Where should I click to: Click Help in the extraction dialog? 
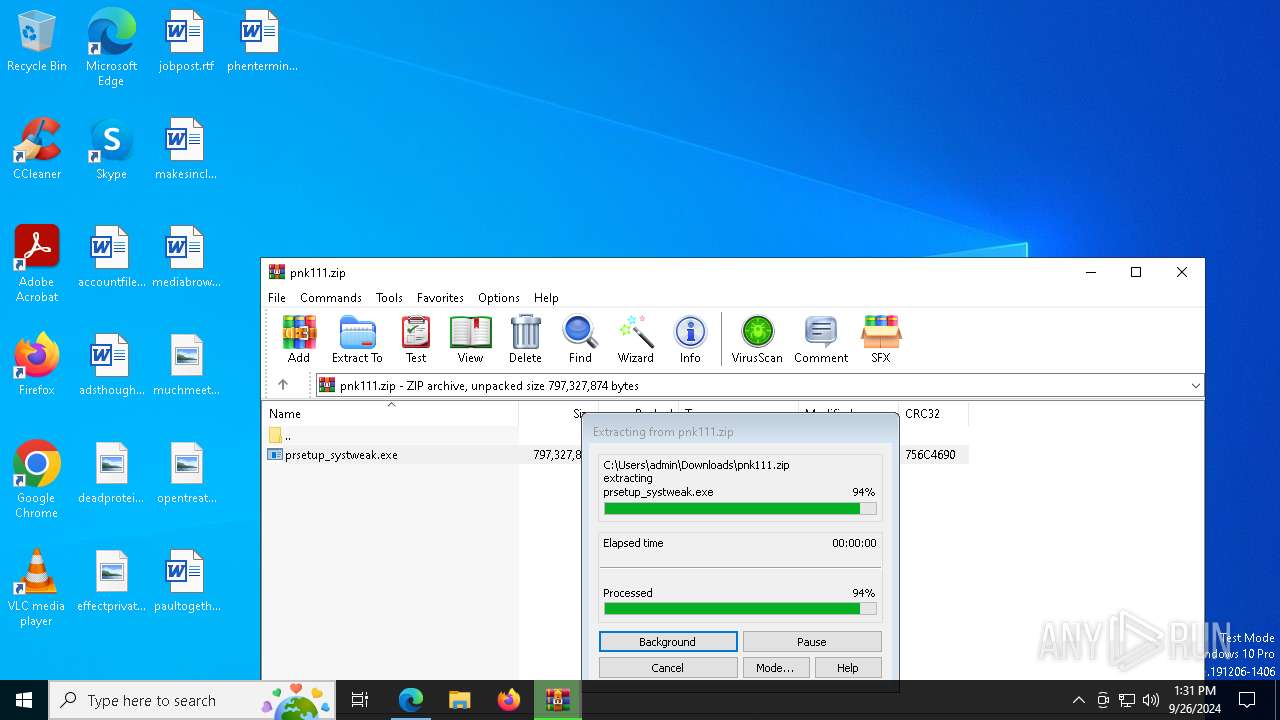pyautogui.click(x=848, y=668)
